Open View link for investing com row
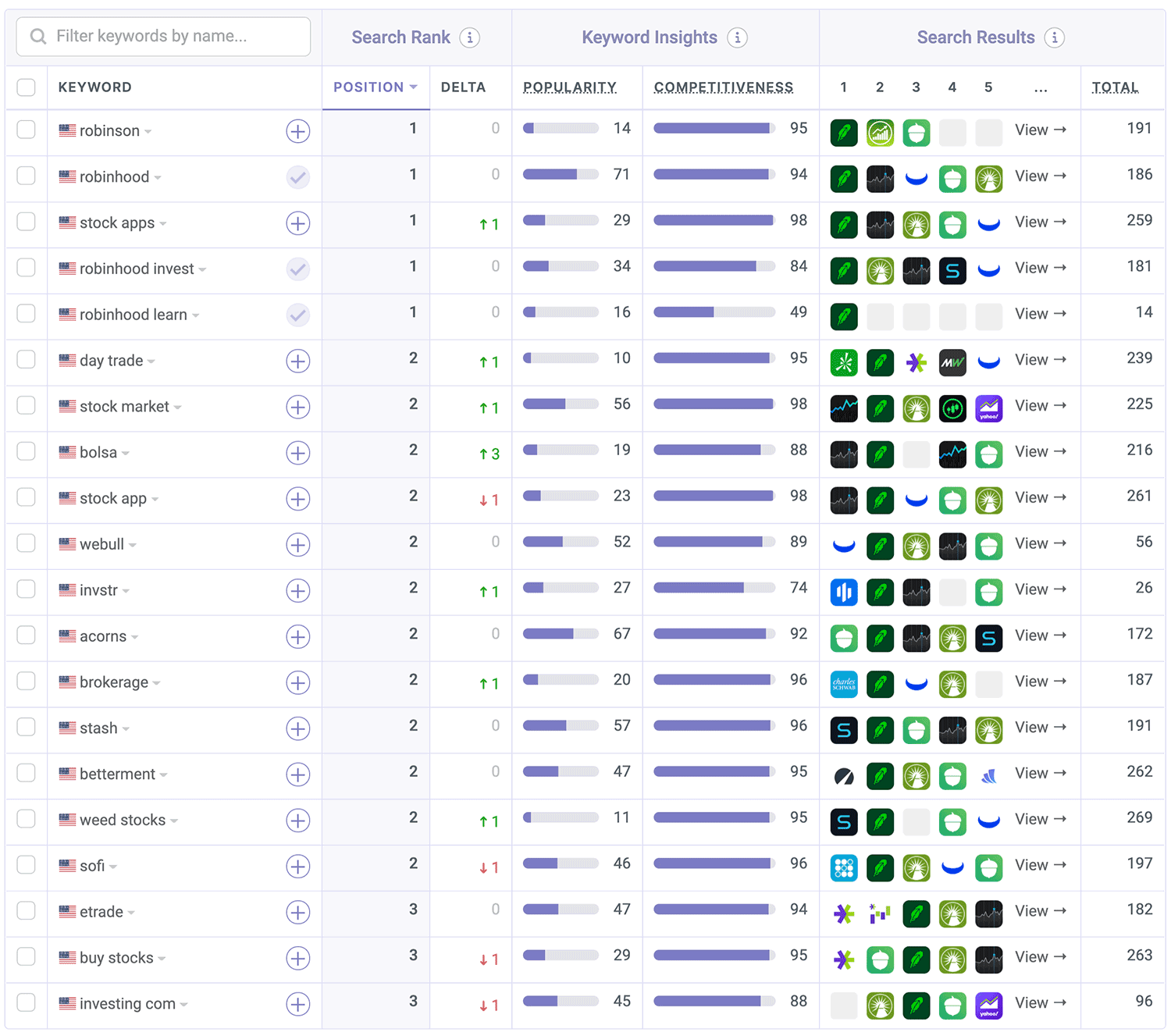Screen dimensions: 1171x1036 click(1040, 1003)
